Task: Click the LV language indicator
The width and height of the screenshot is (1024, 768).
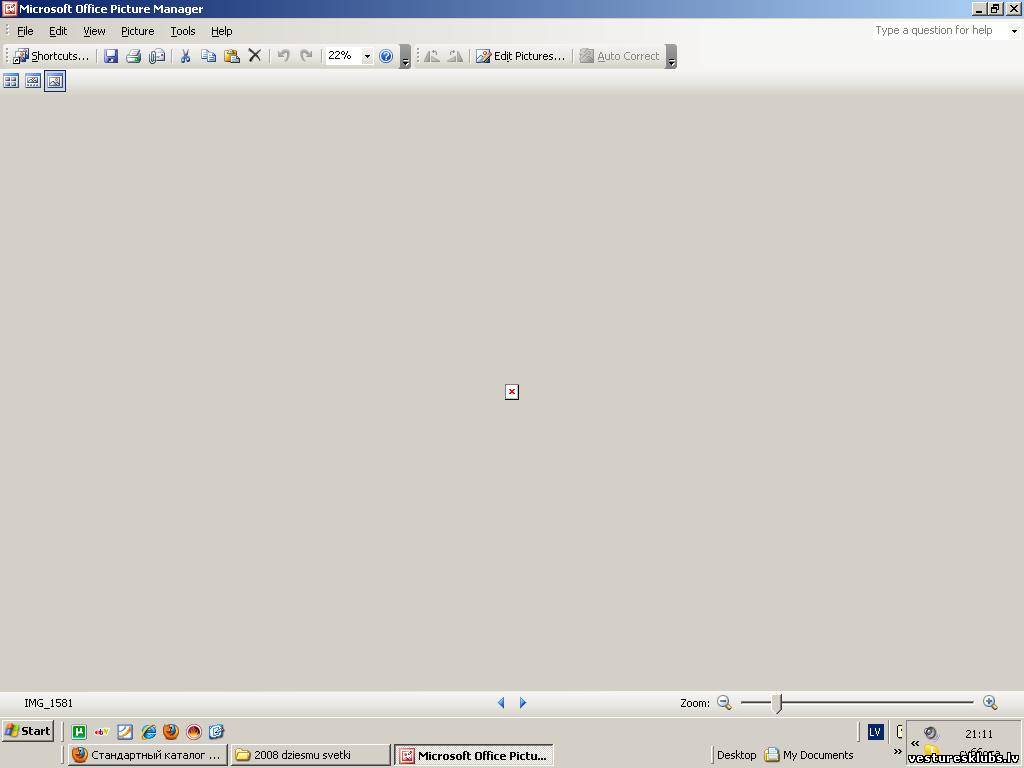Action: pyautogui.click(x=875, y=732)
